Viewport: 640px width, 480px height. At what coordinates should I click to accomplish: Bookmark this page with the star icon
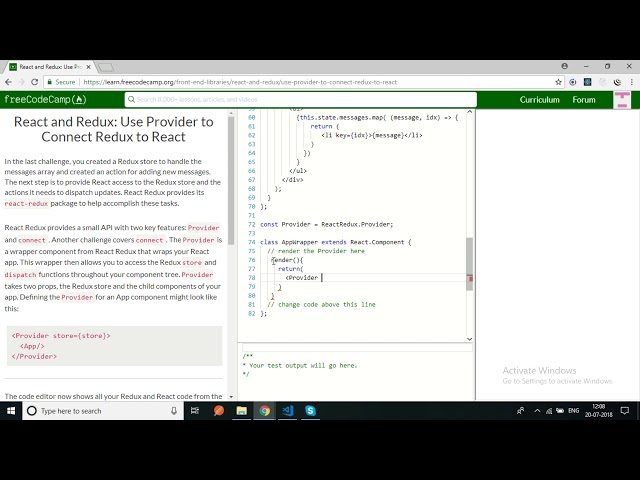pos(558,82)
